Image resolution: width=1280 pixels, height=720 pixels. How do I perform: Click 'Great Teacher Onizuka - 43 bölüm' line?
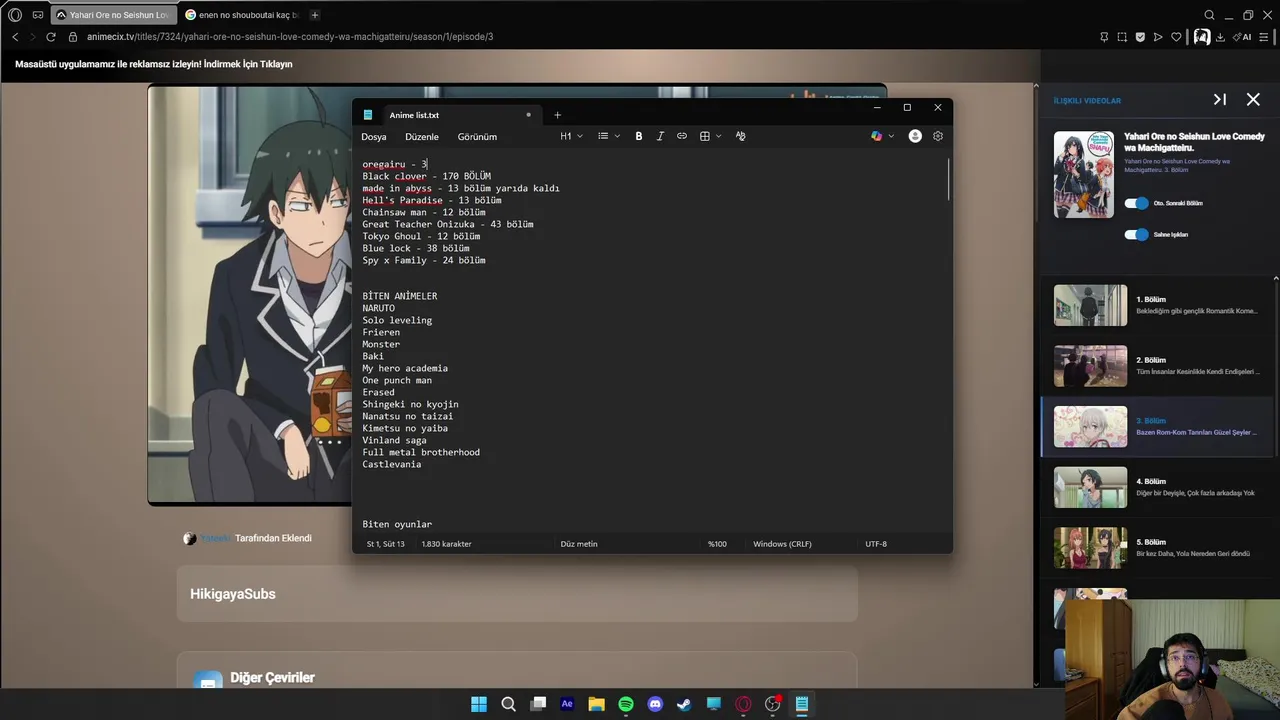click(x=448, y=224)
